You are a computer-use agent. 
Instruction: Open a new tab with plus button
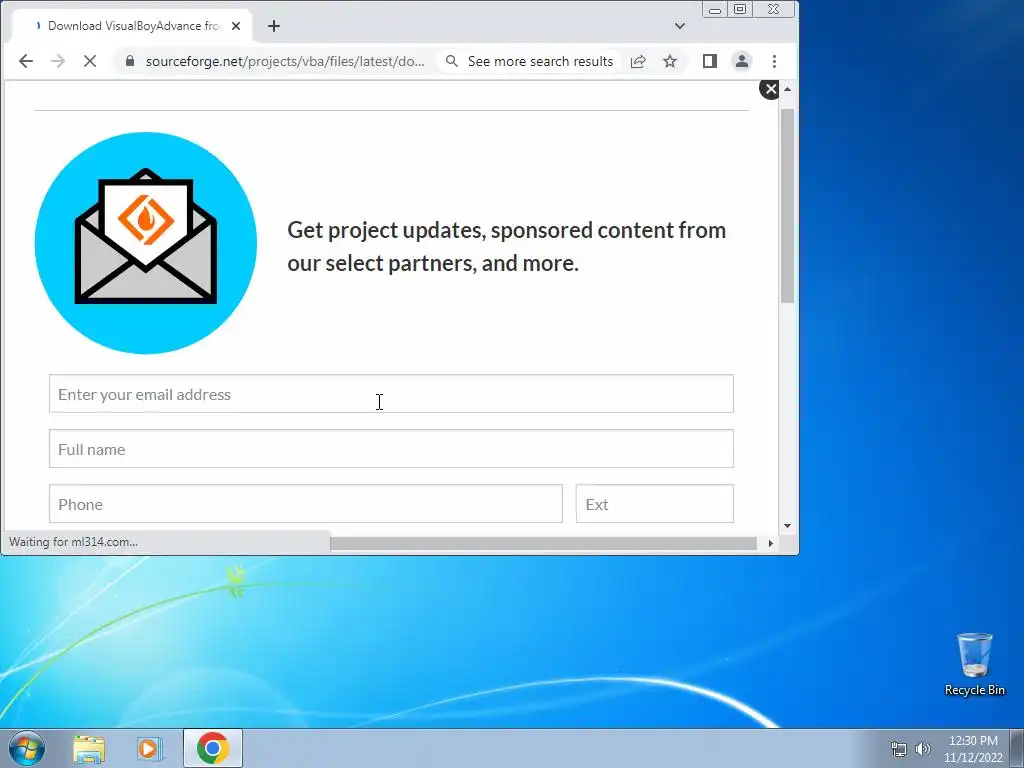pyautogui.click(x=274, y=26)
